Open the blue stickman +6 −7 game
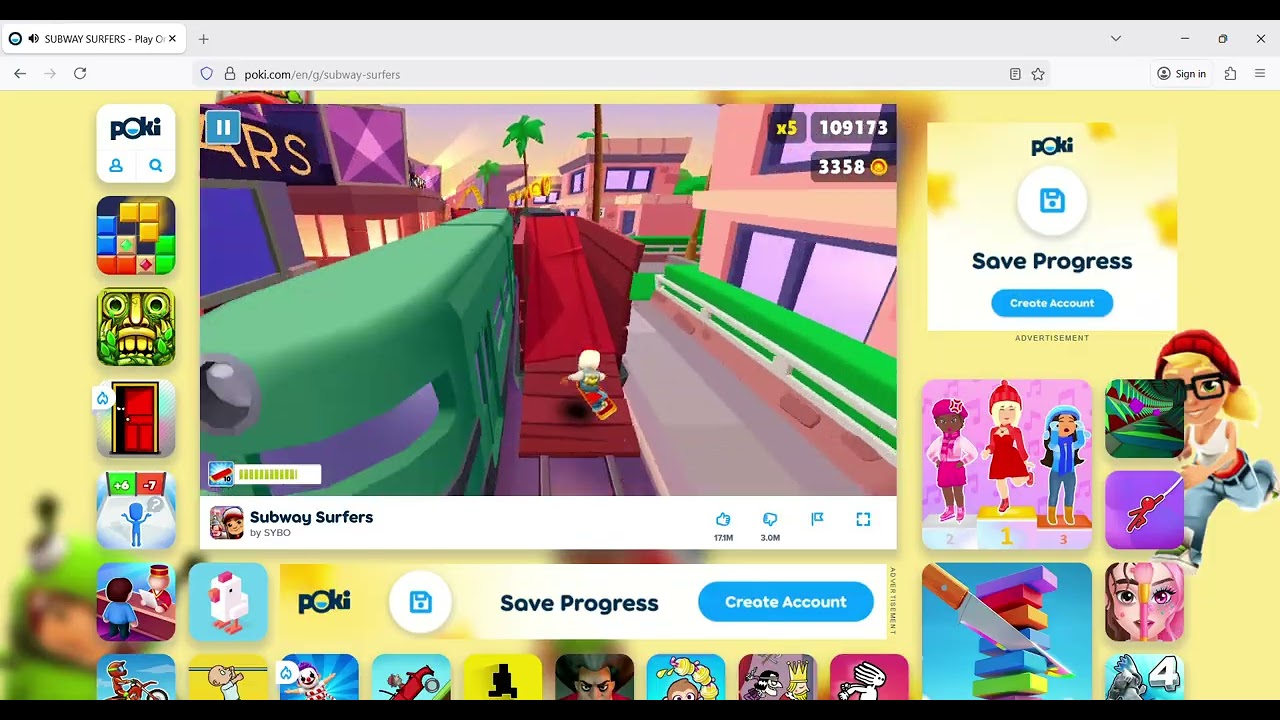 (136, 511)
